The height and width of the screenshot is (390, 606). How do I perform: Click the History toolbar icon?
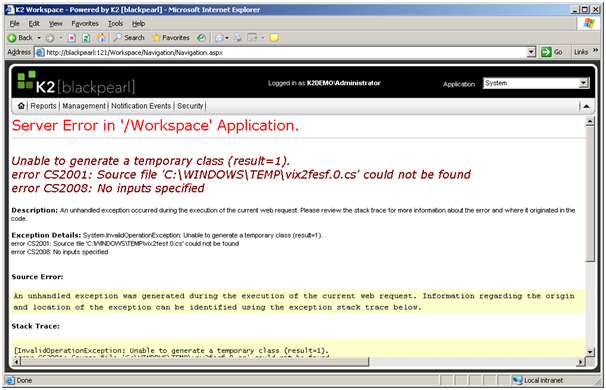201,37
